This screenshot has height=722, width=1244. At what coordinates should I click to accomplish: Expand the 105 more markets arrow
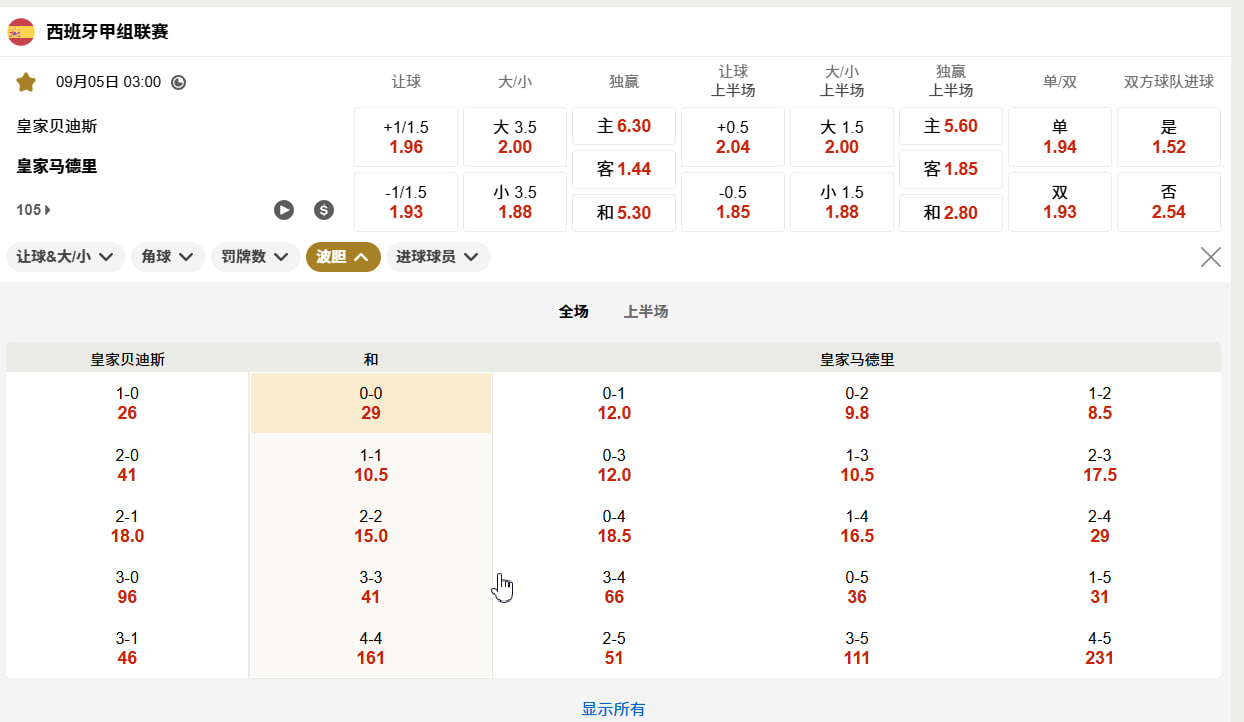tap(34, 210)
